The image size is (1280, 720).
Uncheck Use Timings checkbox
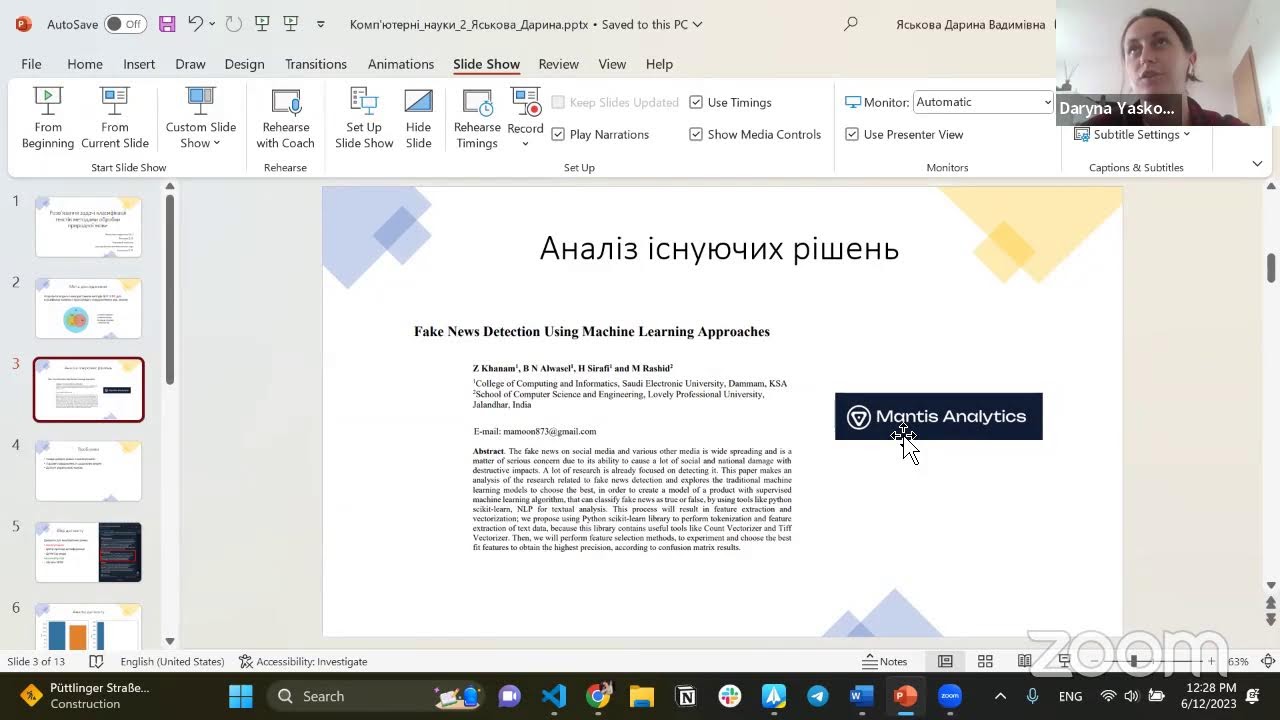(696, 102)
